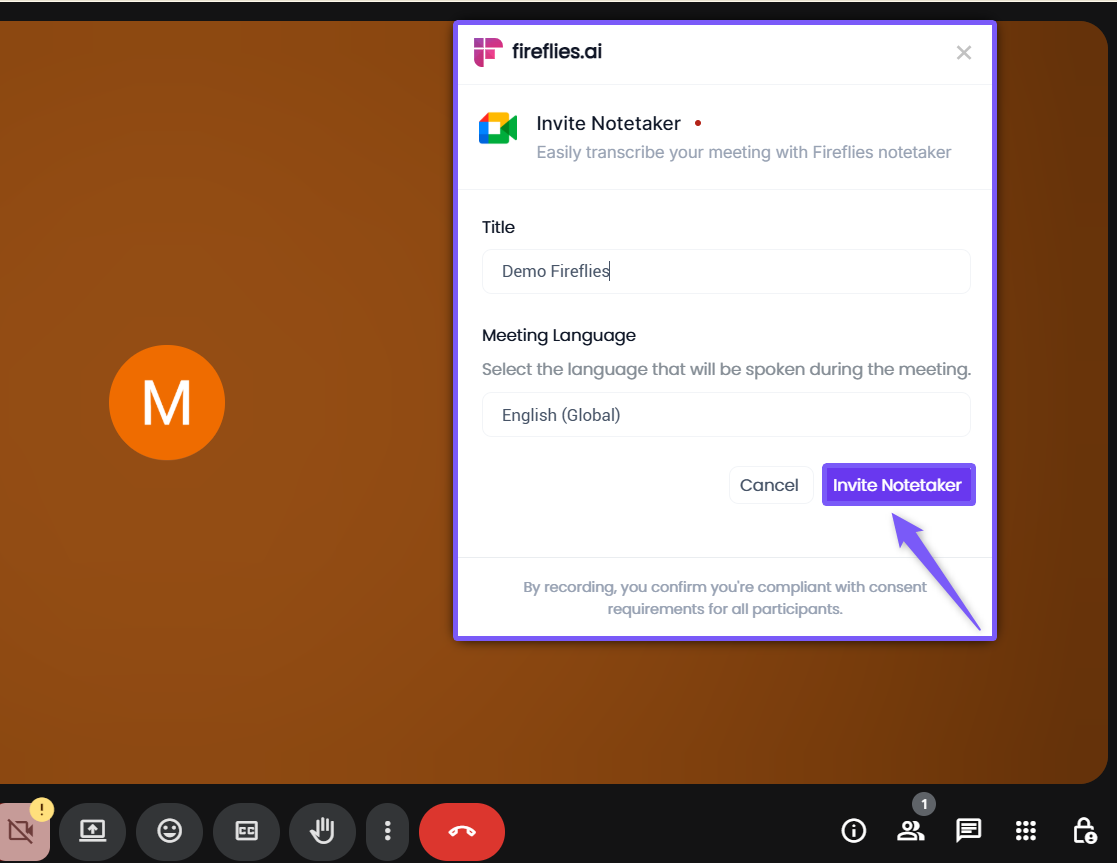Click the red leave call button
The height and width of the screenshot is (863, 1117).
coord(462,831)
